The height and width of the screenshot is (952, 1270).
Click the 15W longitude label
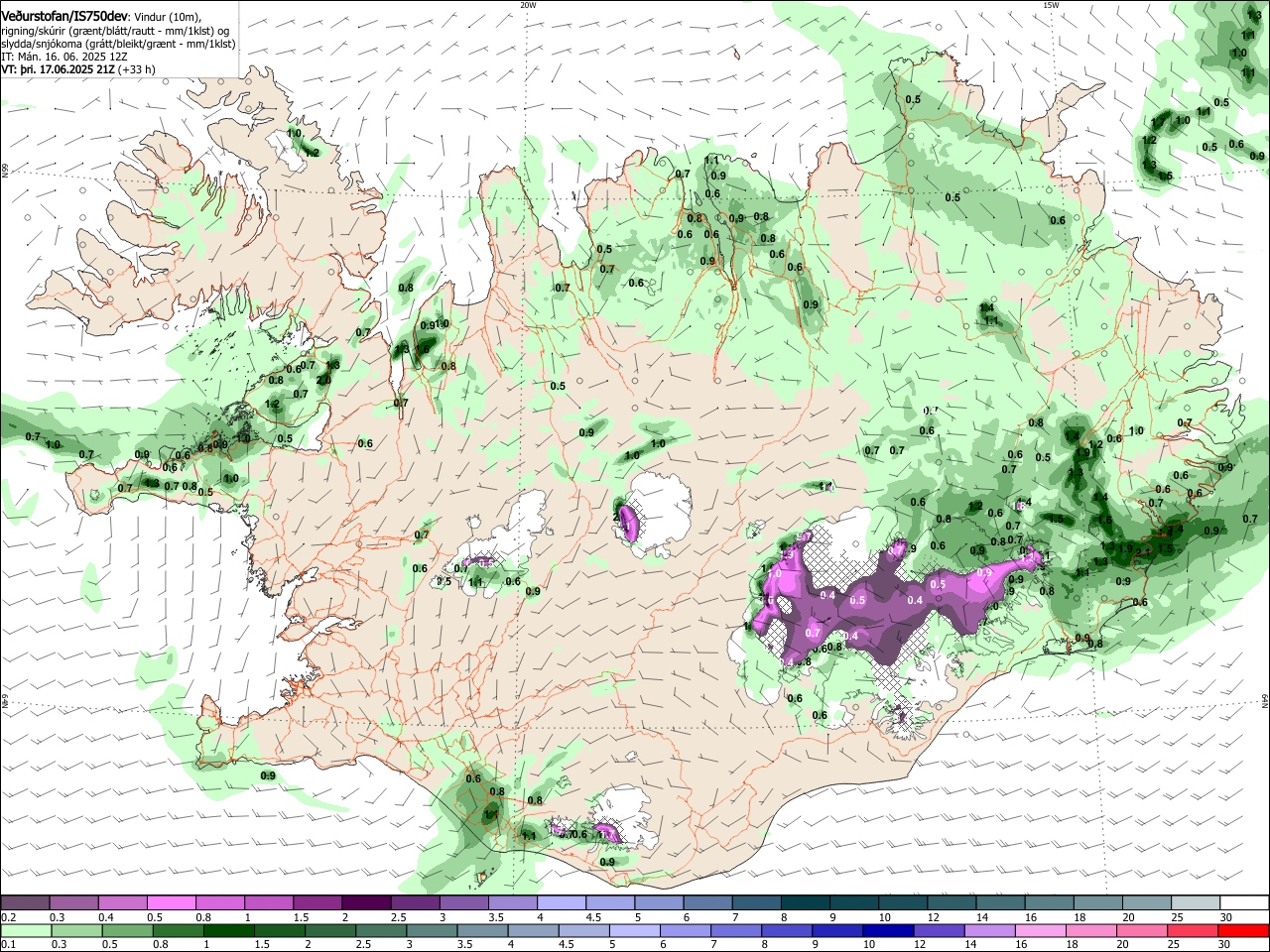(x=1051, y=5)
